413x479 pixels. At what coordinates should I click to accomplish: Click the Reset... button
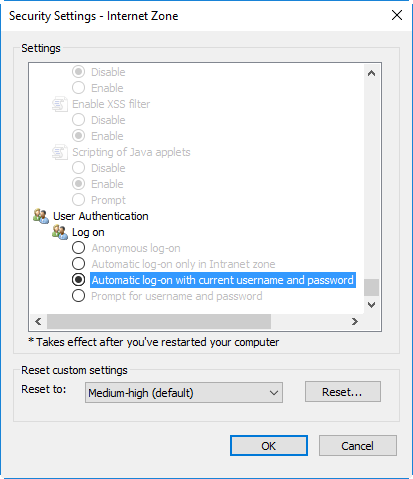click(342, 392)
